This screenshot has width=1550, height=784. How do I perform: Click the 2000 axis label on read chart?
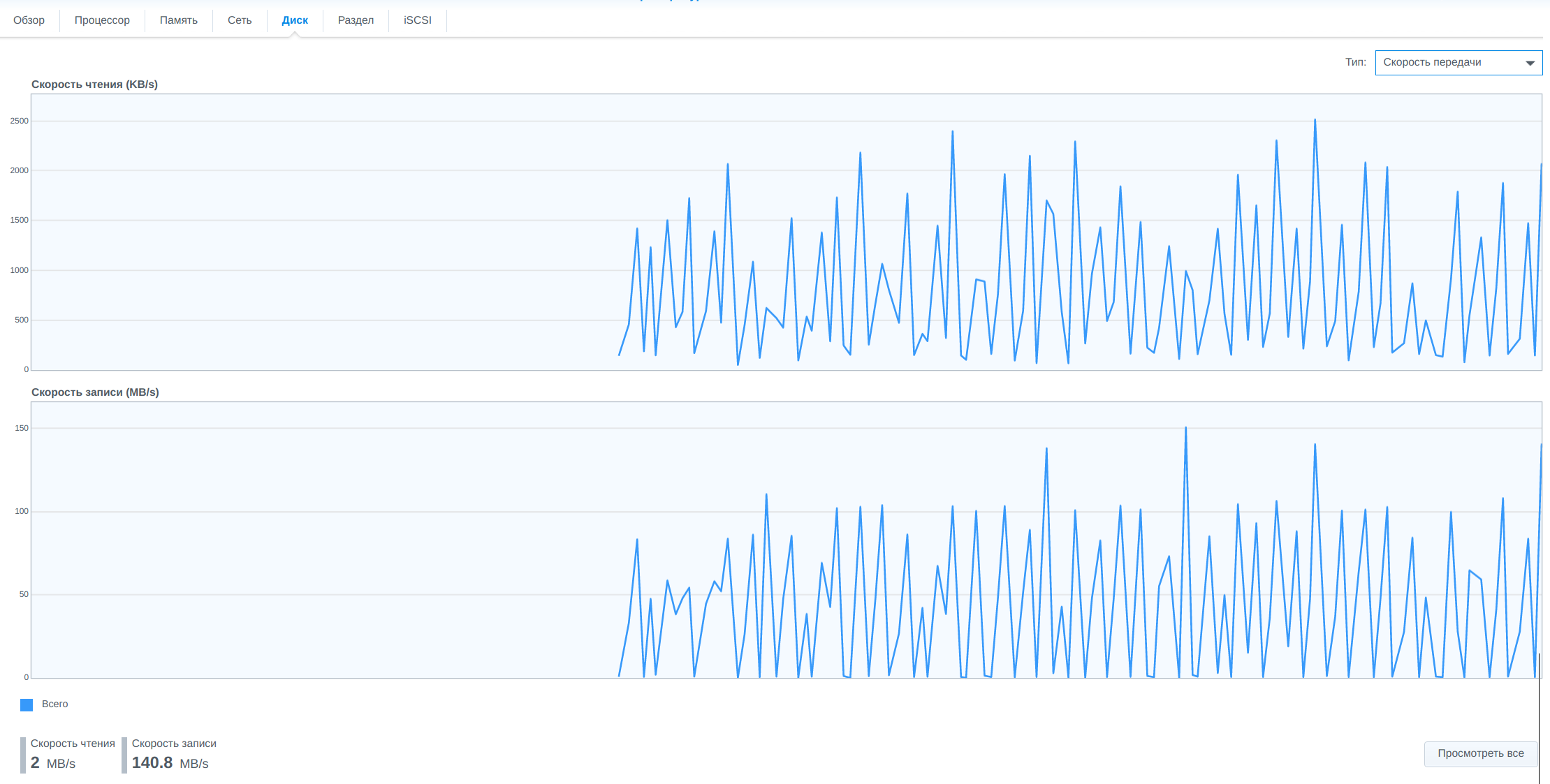[x=20, y=170]
